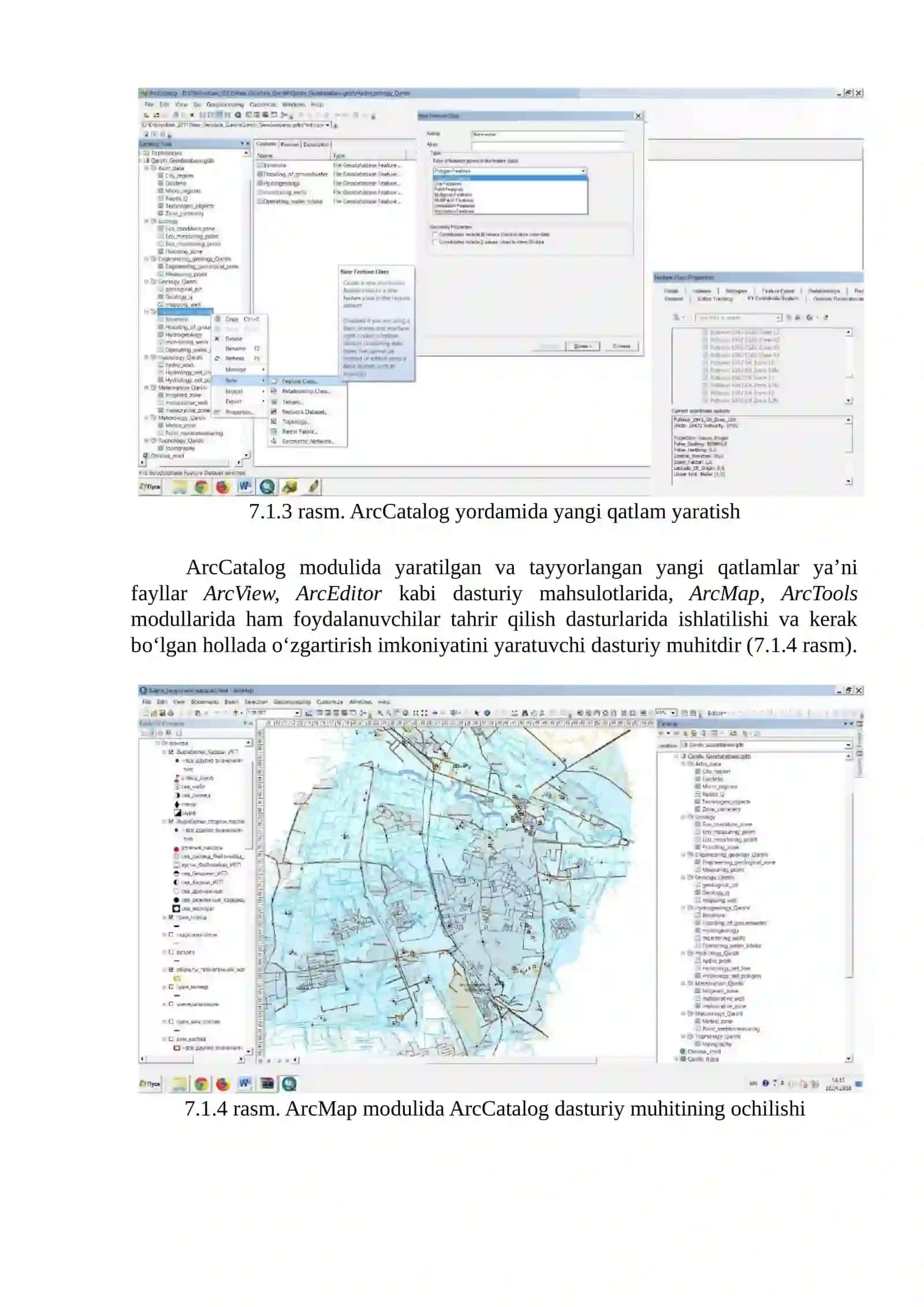Click the Identify tool icon in ArcMap toolbar
This screenshot has width=924, height=1307.
[487, 713]
